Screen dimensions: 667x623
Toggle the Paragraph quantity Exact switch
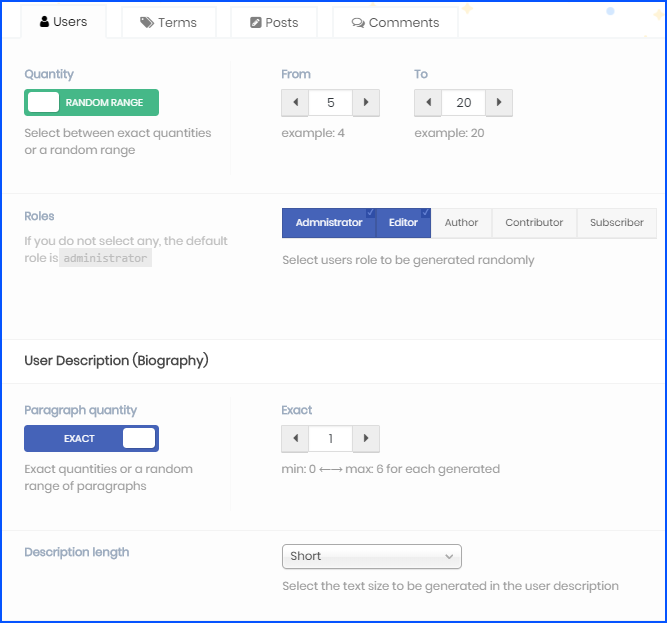(91, 439)
